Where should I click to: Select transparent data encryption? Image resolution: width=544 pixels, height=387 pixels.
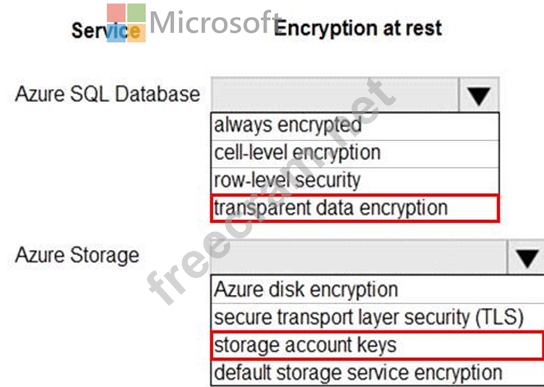coord(355,208)
